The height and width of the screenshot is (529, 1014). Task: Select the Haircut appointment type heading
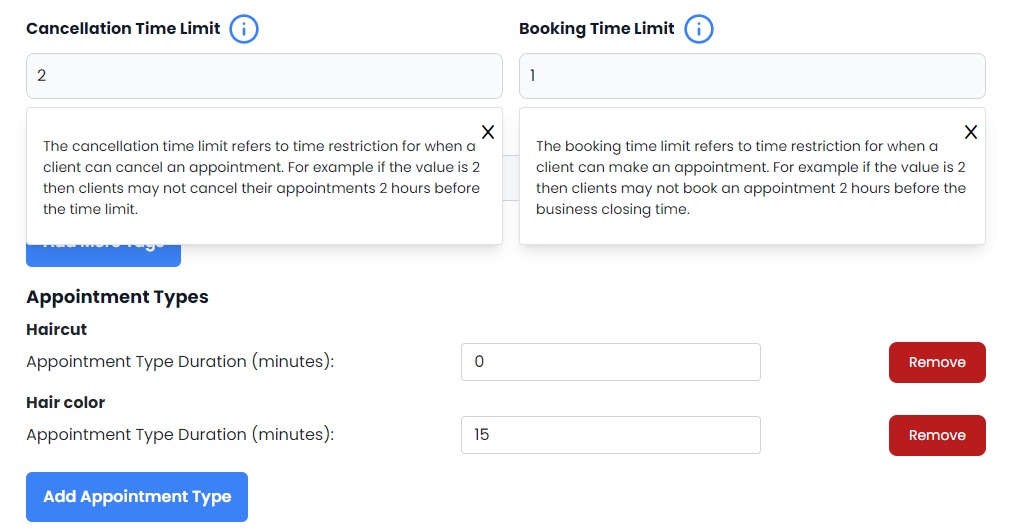pyautogui.click(x=56, y=329)
